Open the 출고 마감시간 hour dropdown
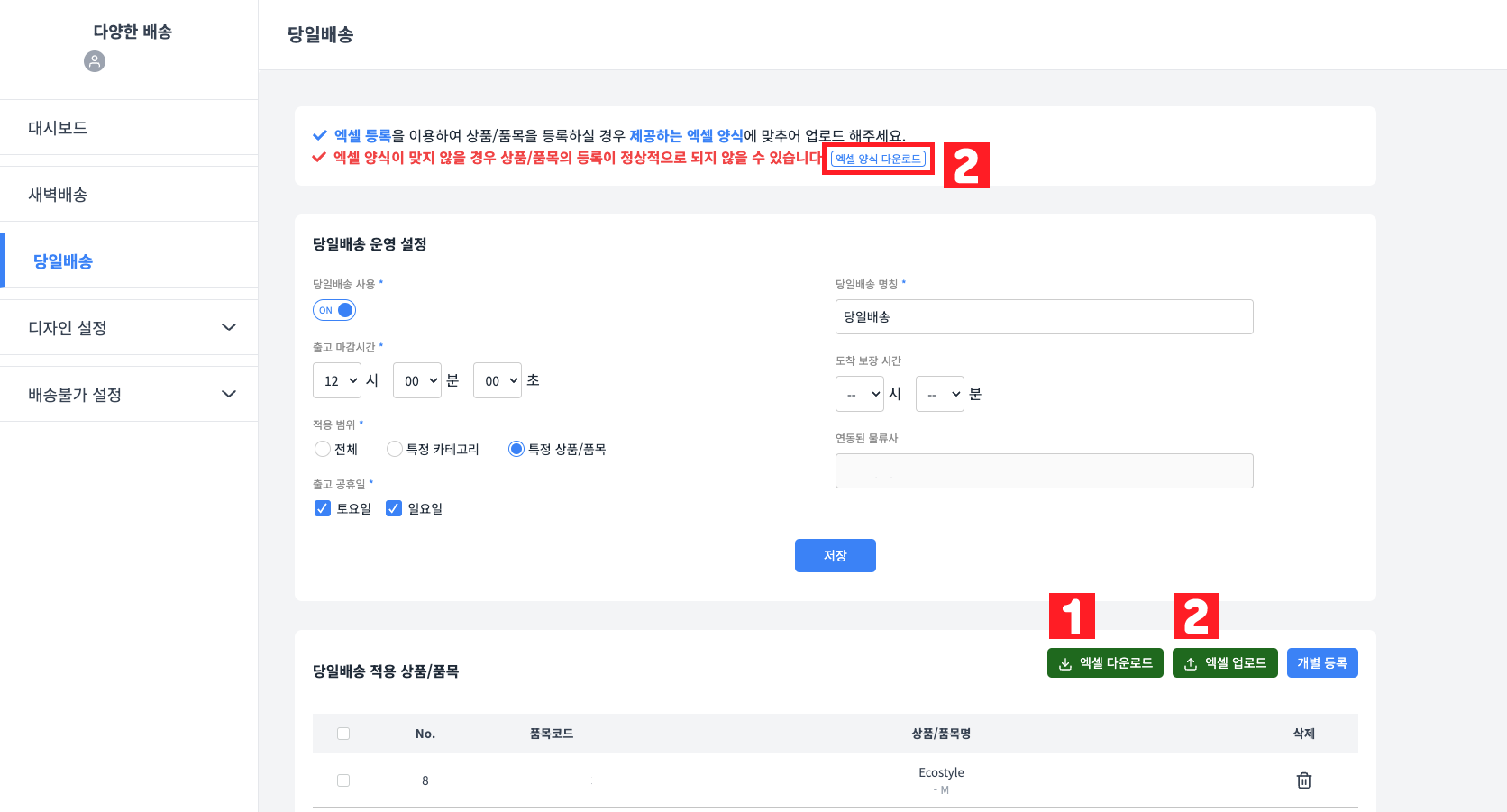Image resolution: width=1507 pixels, height=812 pixels. click(x=337, y=380)
